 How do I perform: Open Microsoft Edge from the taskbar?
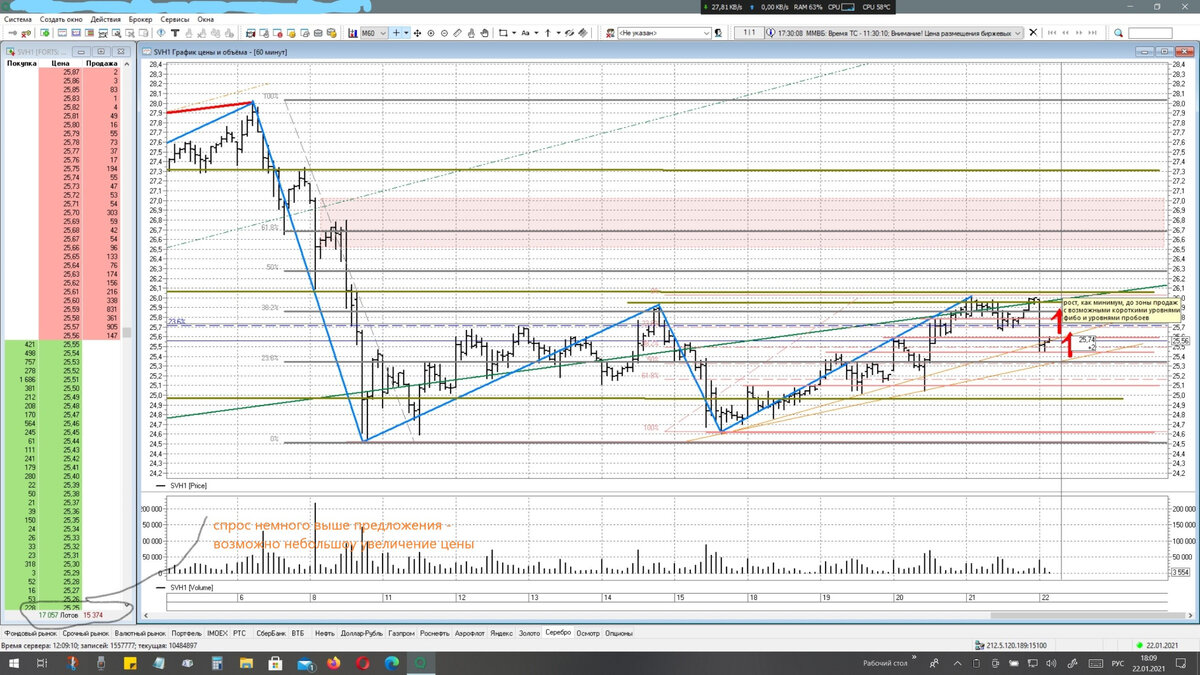point(392,663)
